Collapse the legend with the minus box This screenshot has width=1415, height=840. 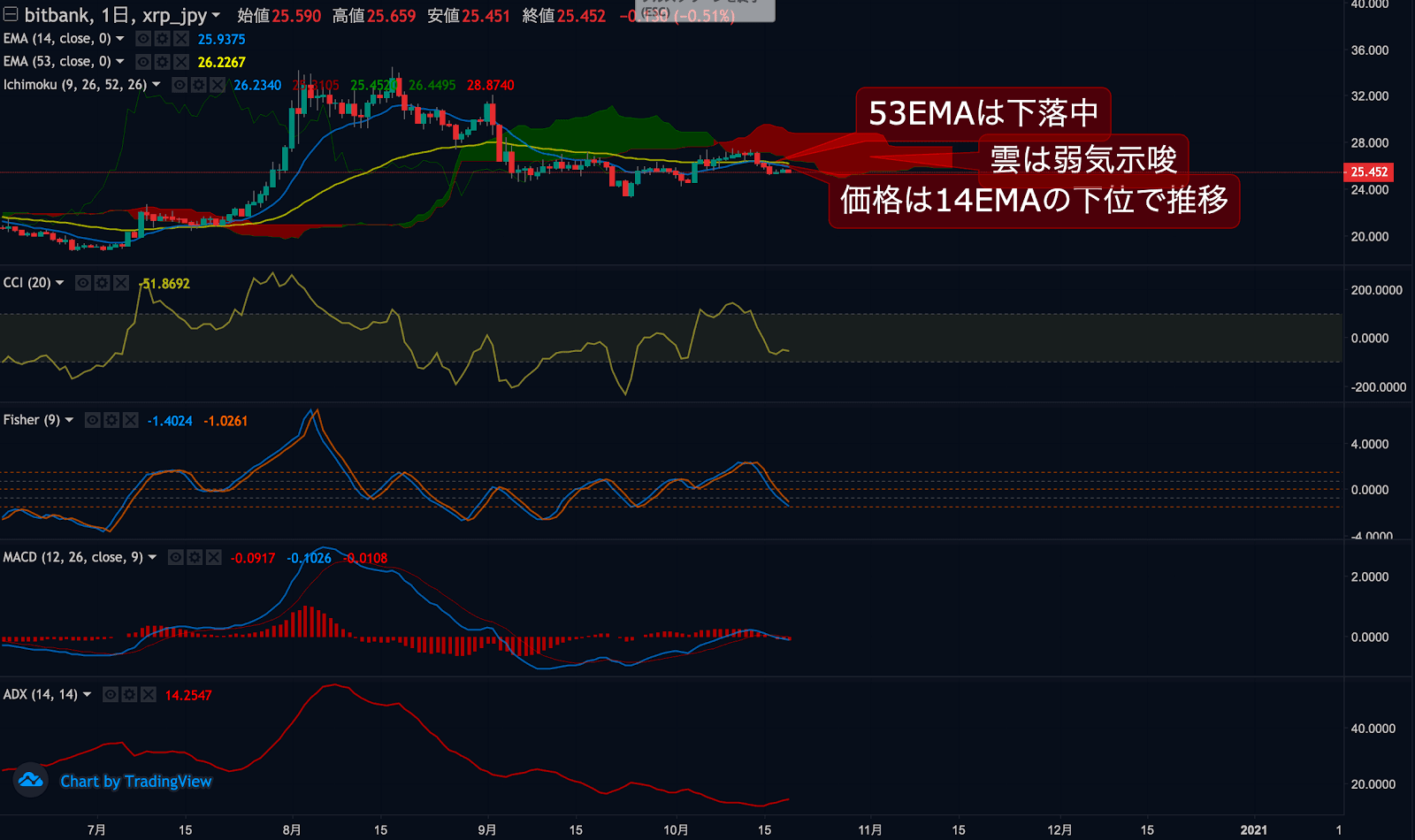pos(11,14)
